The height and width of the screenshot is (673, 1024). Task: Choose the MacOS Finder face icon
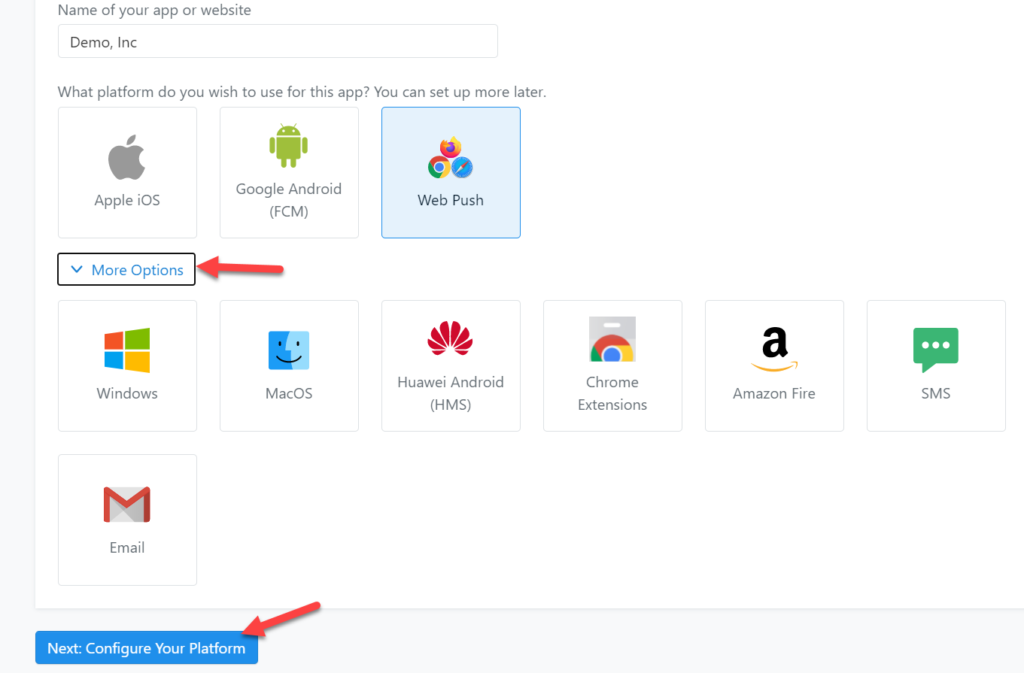click(289, 351)
